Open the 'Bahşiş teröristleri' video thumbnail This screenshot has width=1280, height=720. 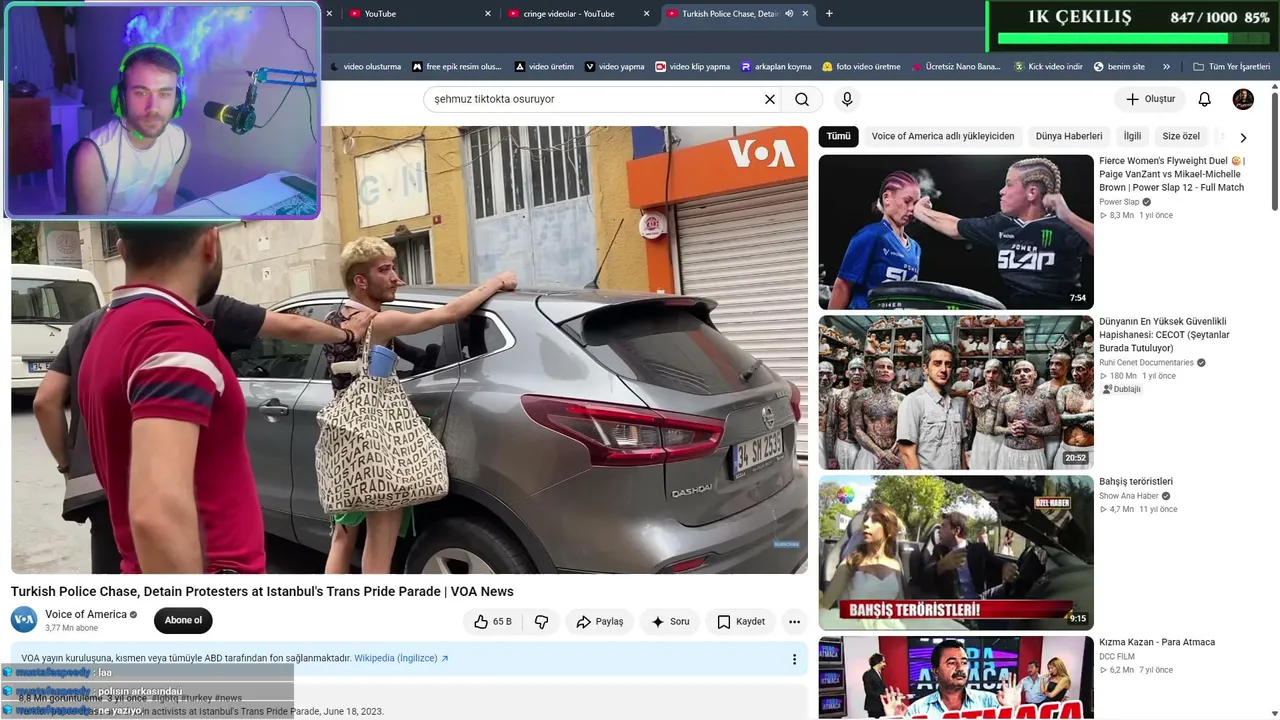point(956,553)
